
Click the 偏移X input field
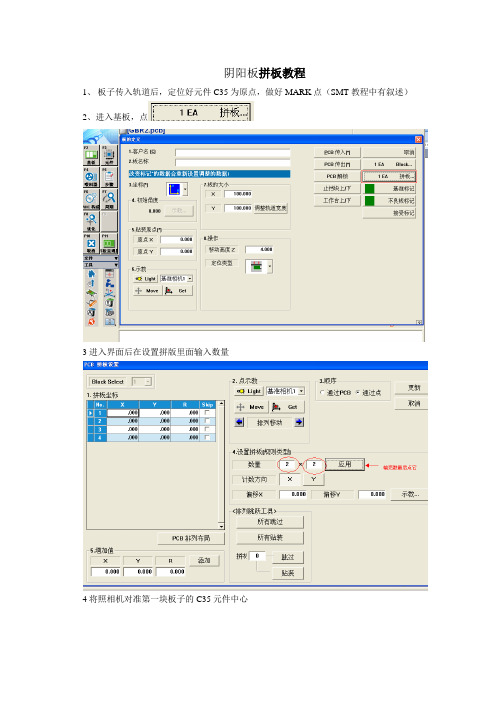(x=293, y=494)
